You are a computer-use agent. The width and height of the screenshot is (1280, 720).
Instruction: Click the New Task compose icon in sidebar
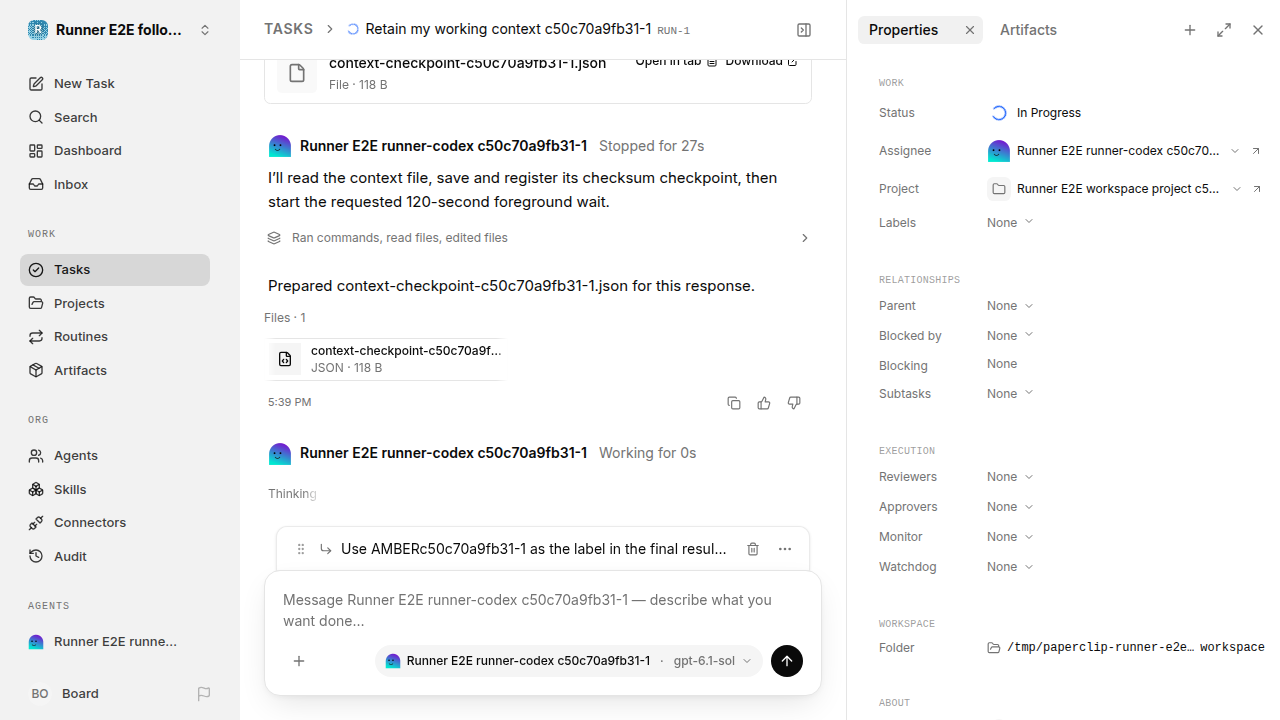36,84
